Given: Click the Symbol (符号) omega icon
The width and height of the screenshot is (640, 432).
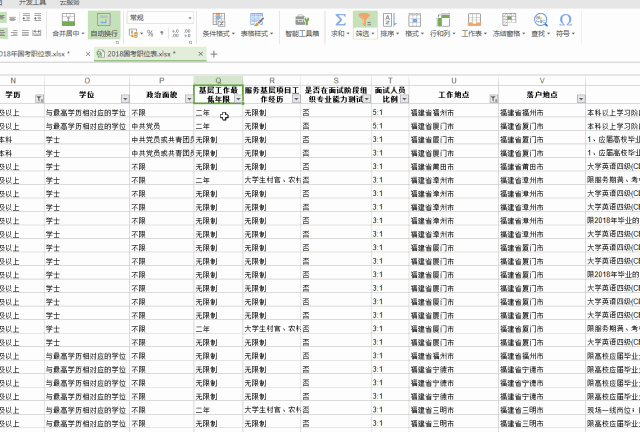Looking at the screenshot, I should pyautogui.click(x=565, y=20).
